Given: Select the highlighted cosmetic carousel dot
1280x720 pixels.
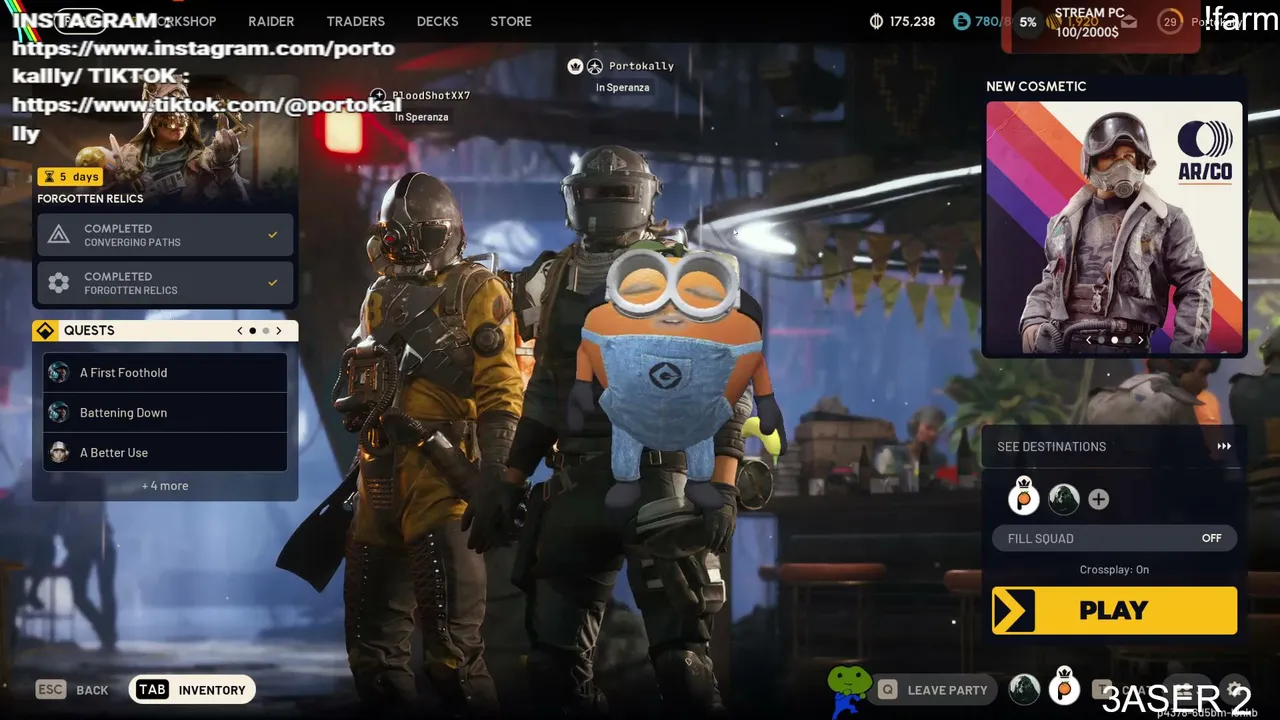Looking at the screenshot, I should click(x=1114, y=340).
